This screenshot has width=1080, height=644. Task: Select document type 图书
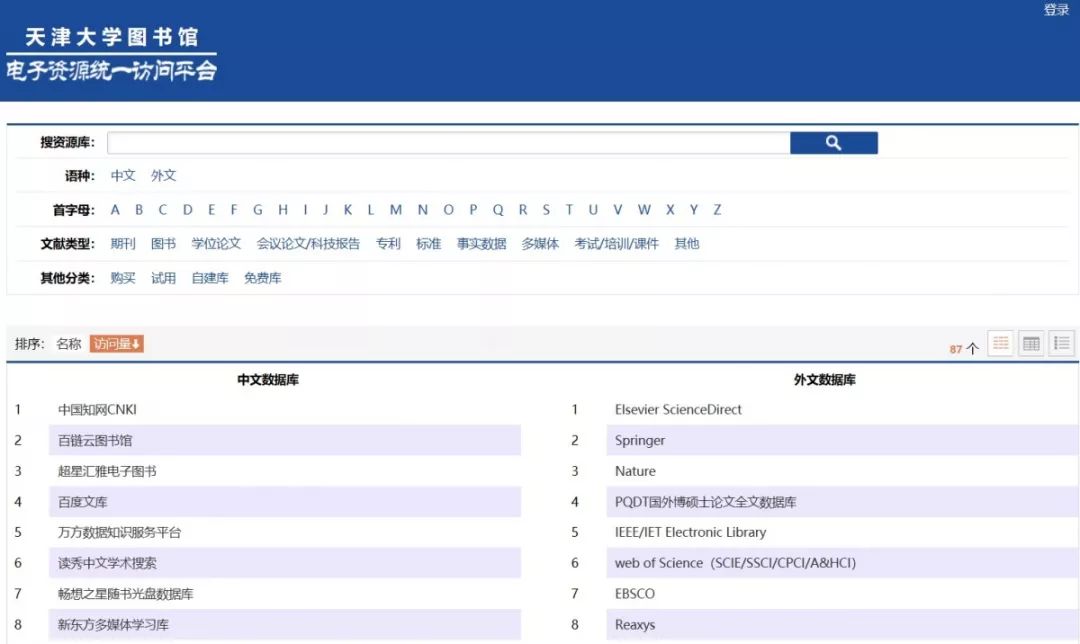click(164, 244)
